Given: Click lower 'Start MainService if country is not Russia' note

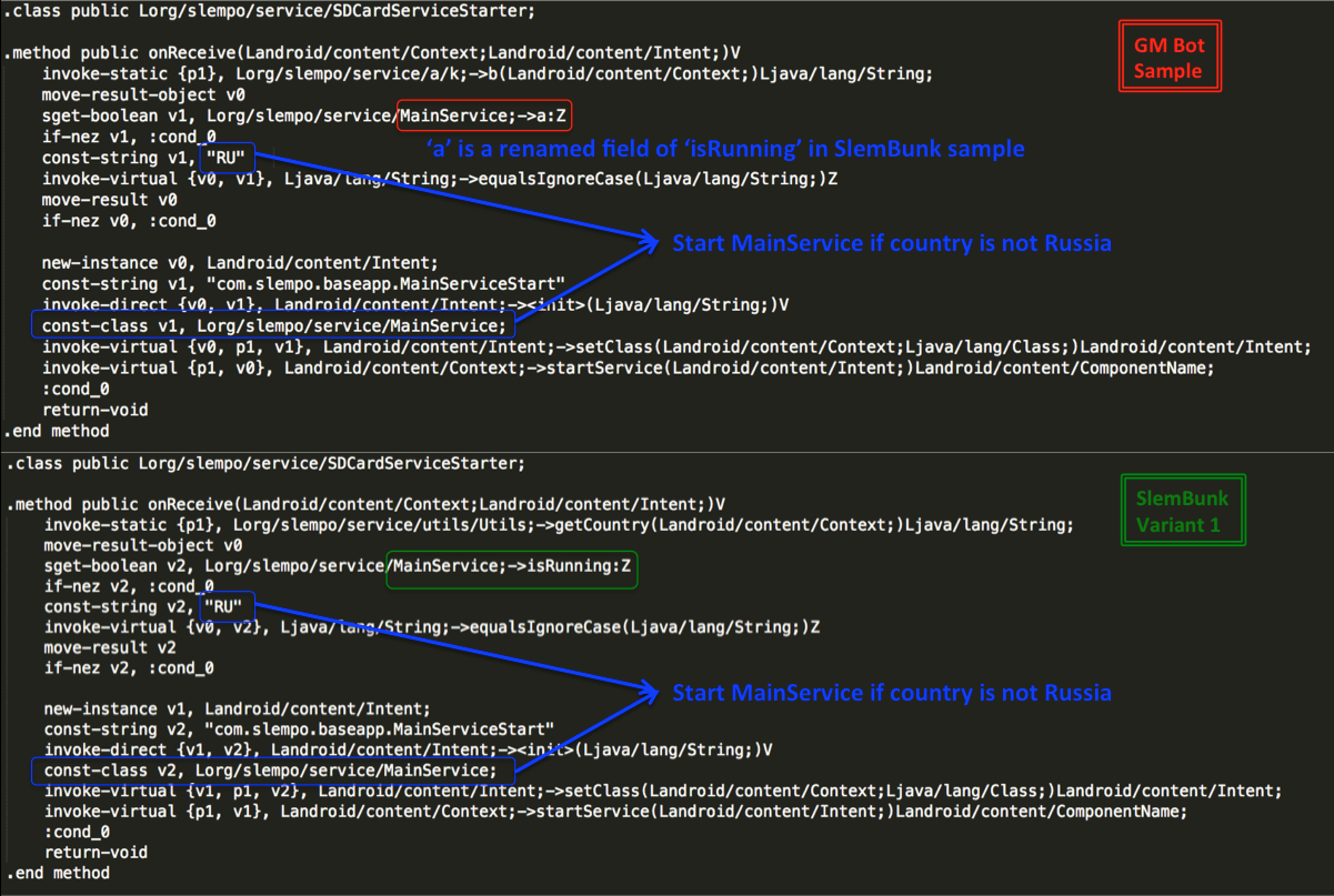Looking at the screenshot, I should (891, 693).
